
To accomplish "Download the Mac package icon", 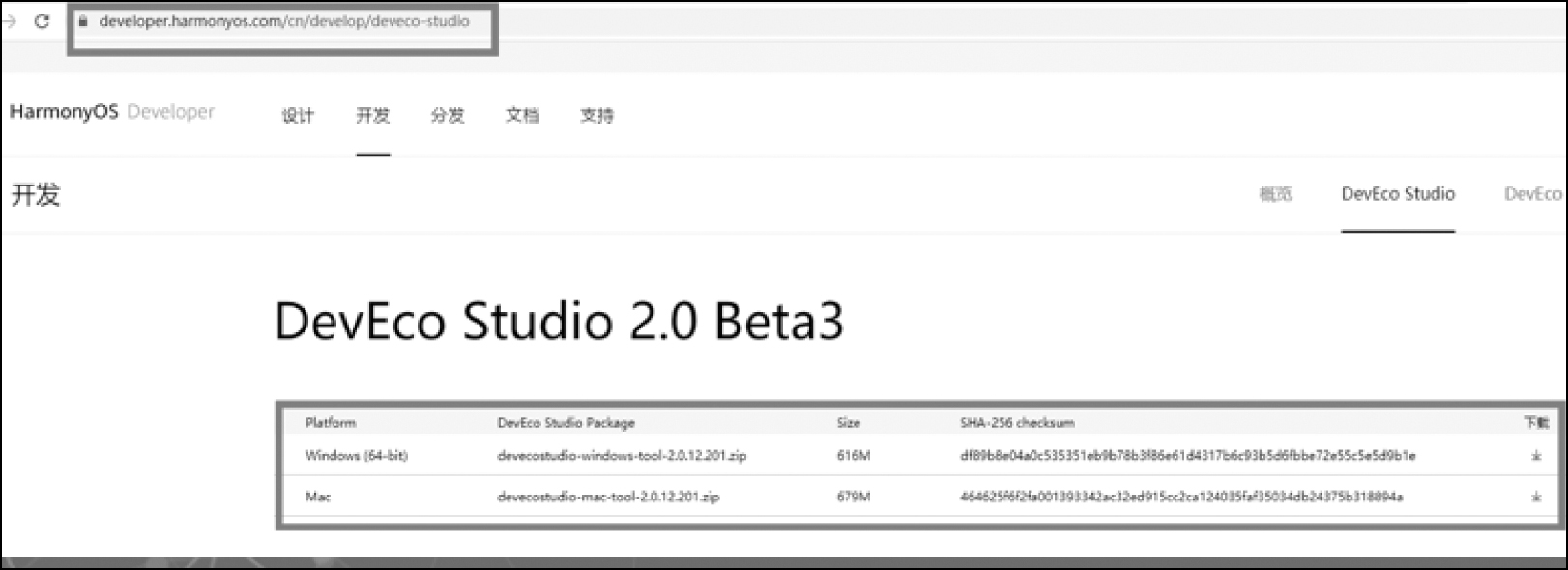I will 1536,498.
